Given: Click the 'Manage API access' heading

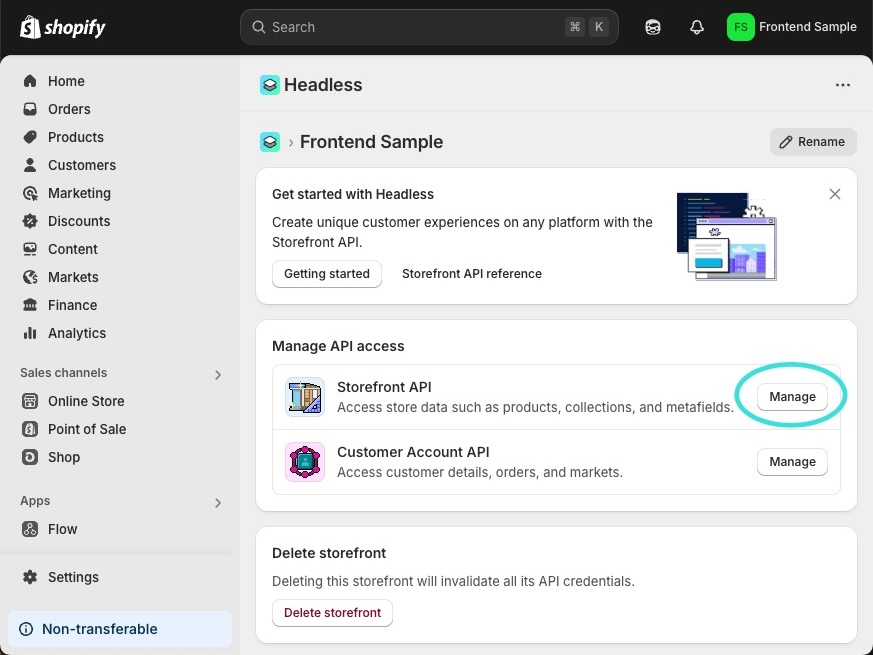Looking at the screenshot, I should [x=338, y=346].
